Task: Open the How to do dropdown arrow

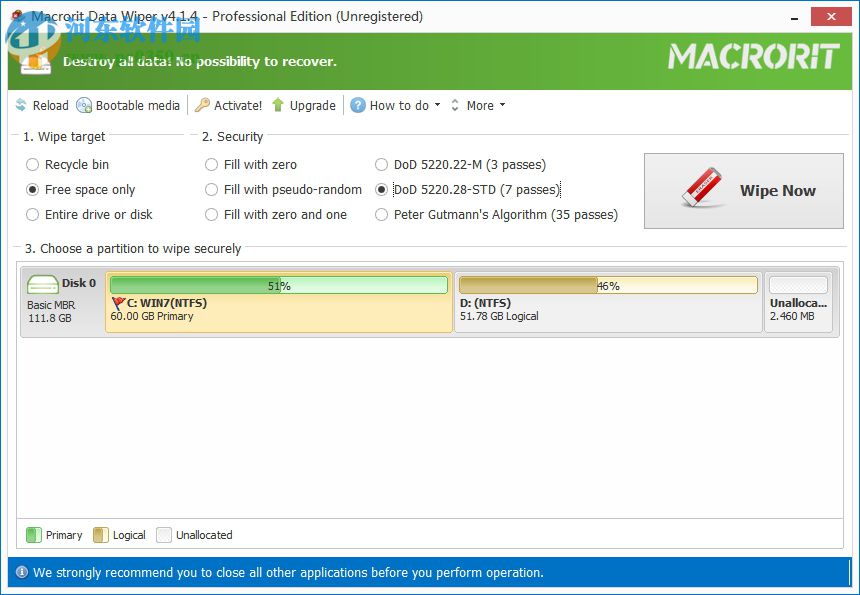Action: point(436,105)
